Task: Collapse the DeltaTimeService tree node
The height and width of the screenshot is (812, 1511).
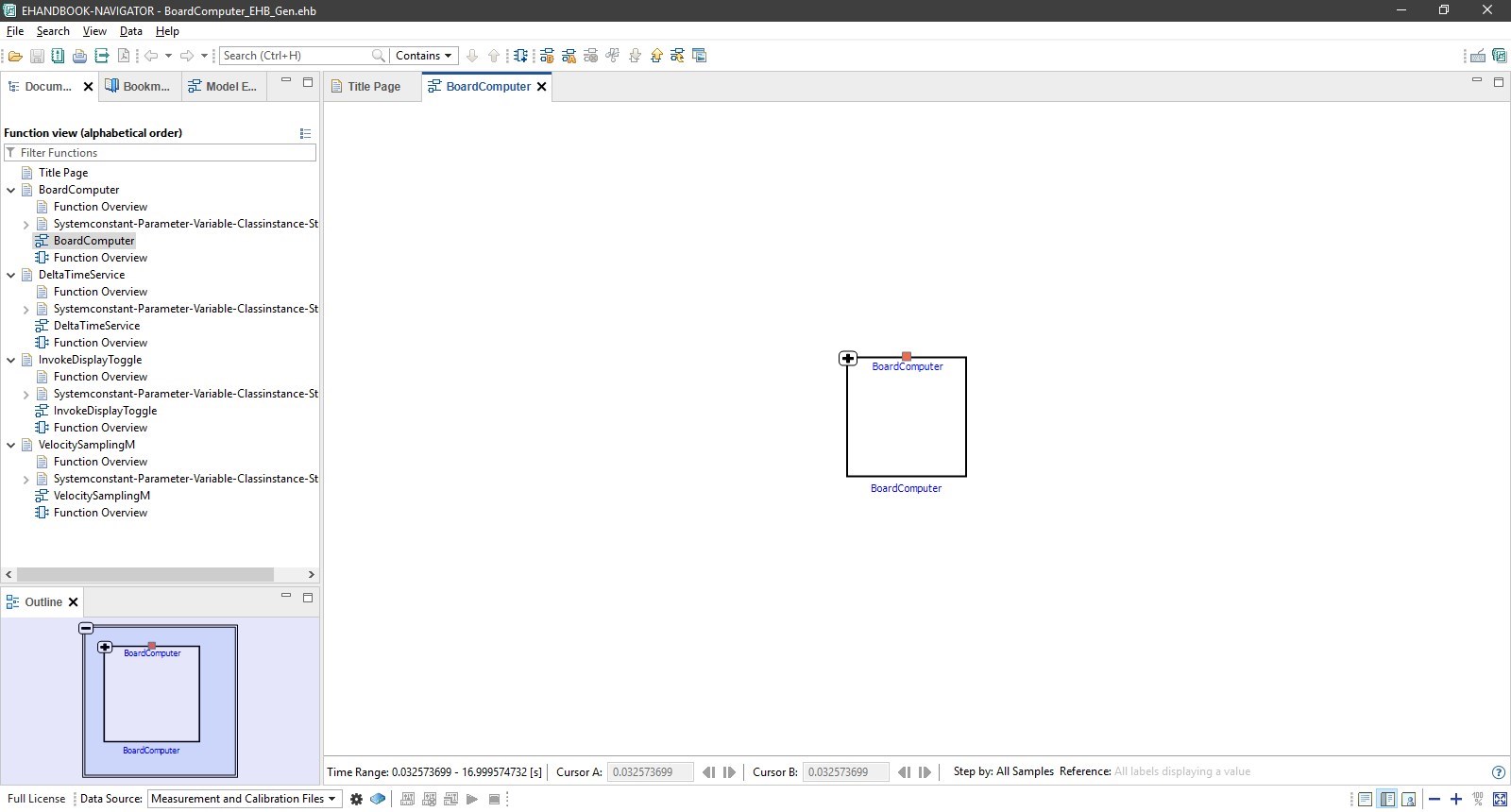Action: (11, 276)
